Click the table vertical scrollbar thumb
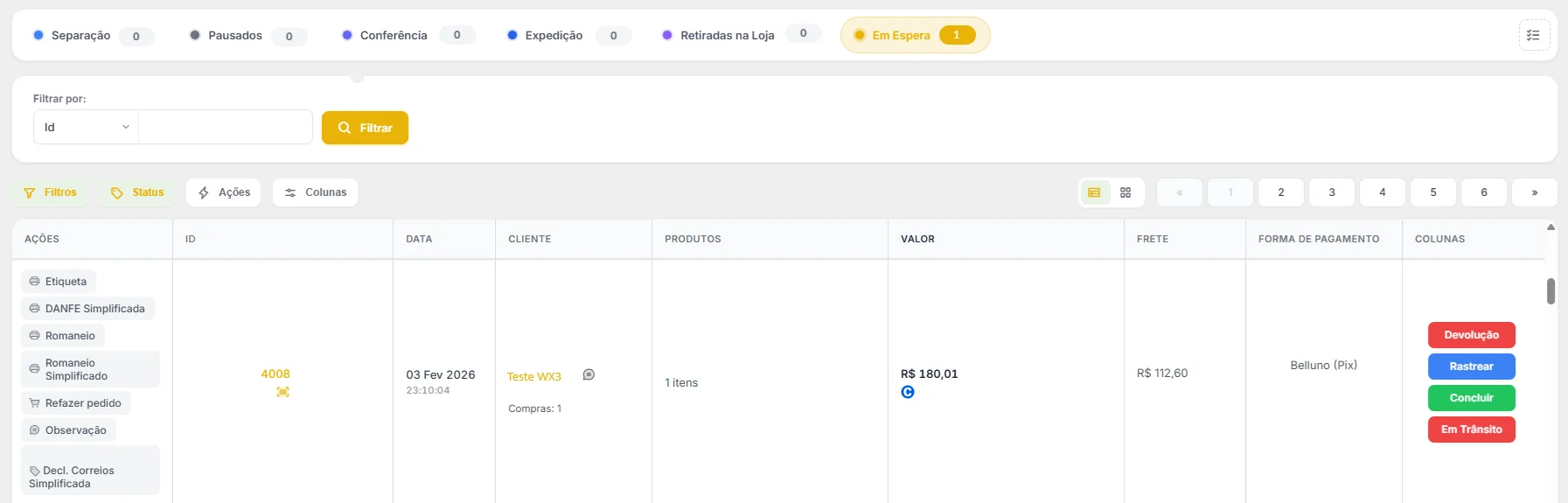The height and width of the screenshot is (503, 1568). [x=1551, y=291]
